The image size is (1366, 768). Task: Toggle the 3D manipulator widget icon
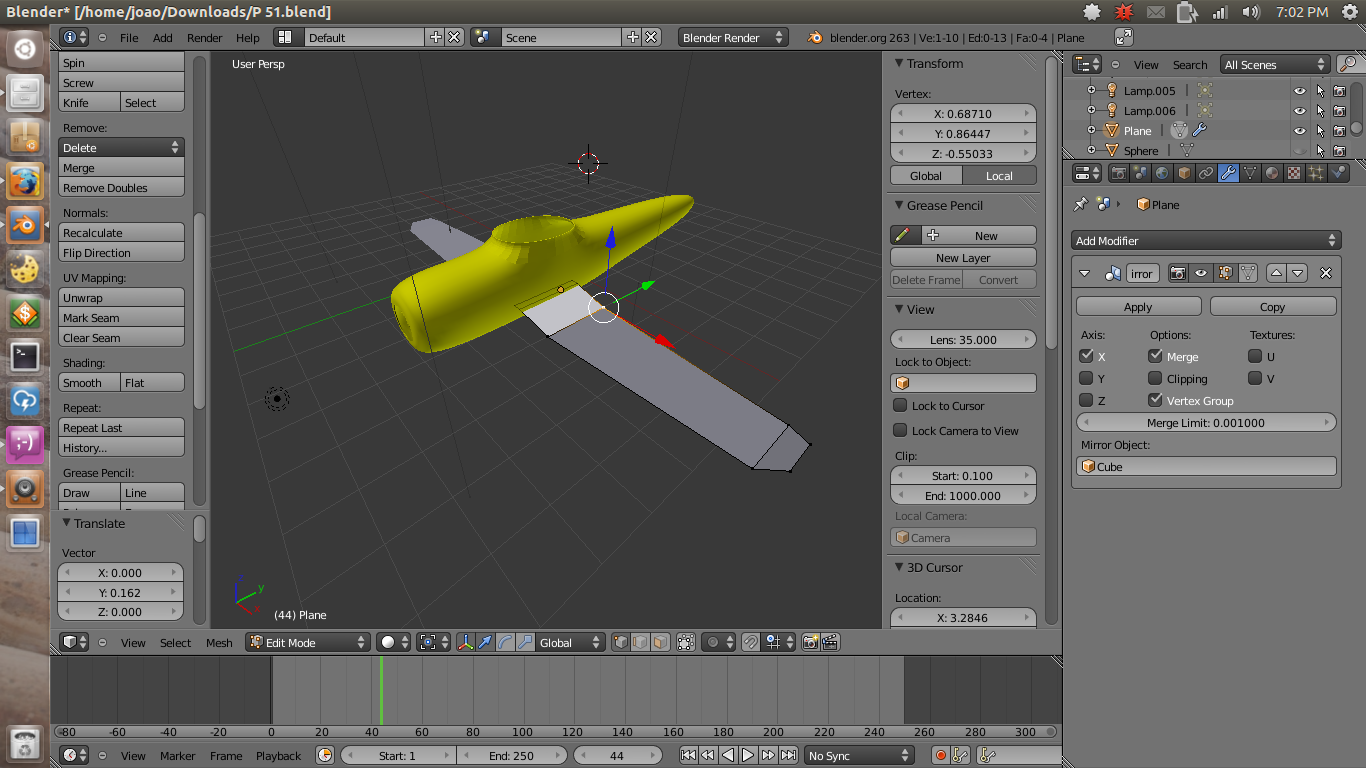pos(466,642)
